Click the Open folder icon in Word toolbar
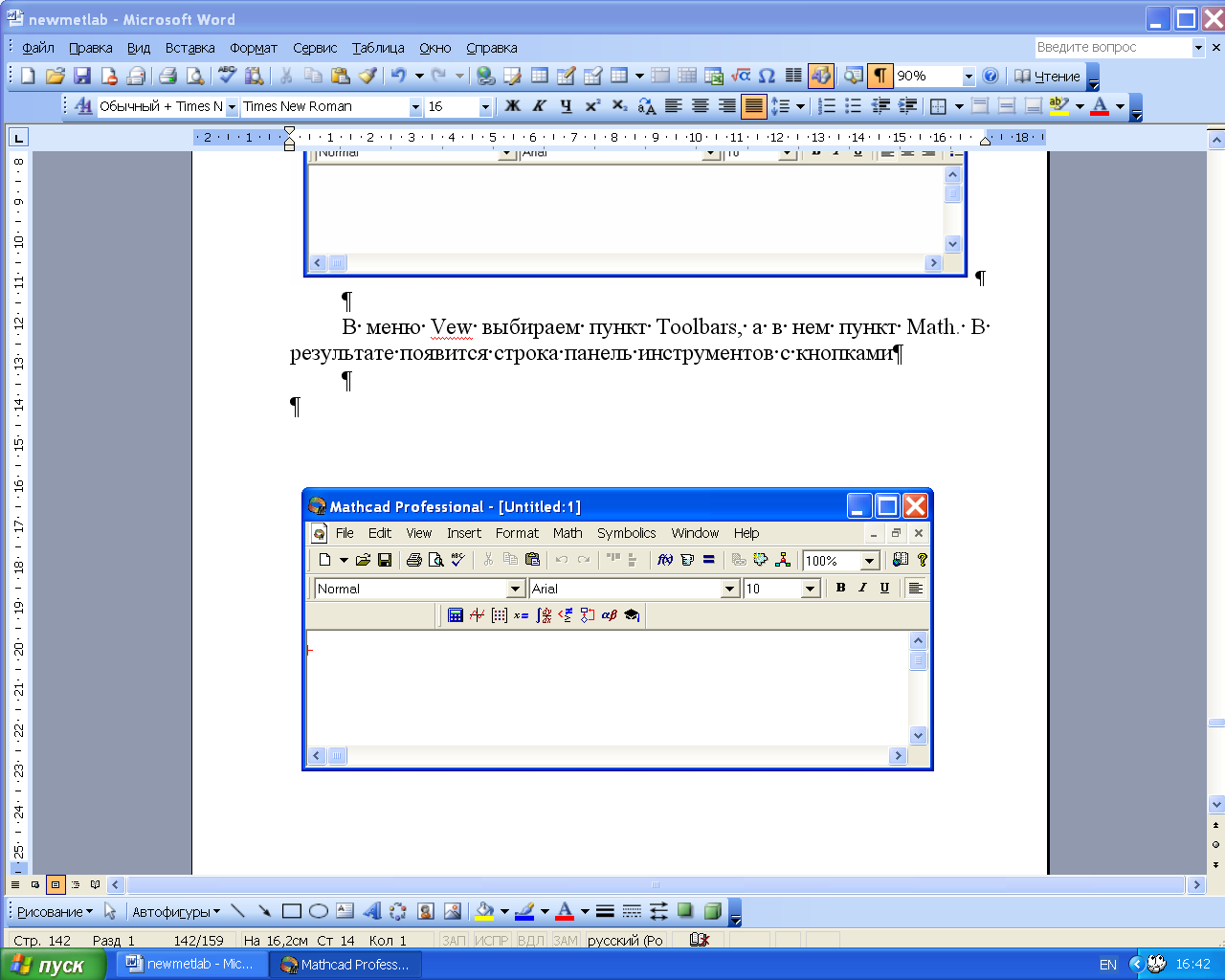 coord(55,76)
